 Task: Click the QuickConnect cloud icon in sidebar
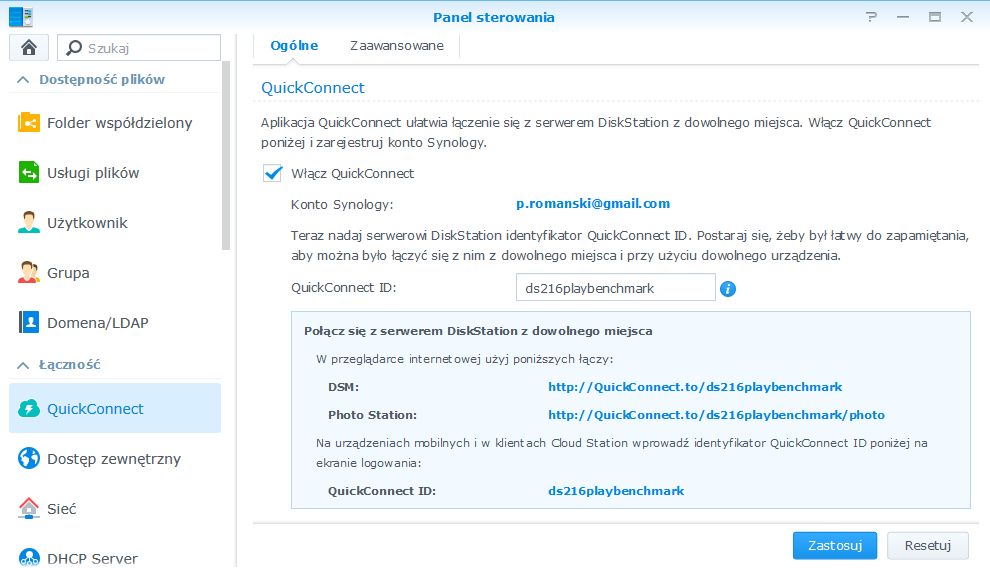pyautogui.click(x=29, y=408)
